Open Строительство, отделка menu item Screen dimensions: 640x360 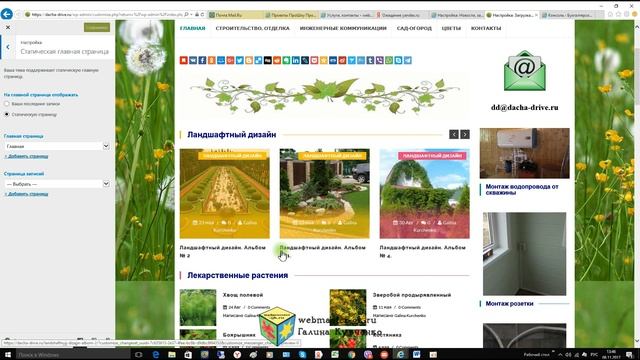pos(253,28)
